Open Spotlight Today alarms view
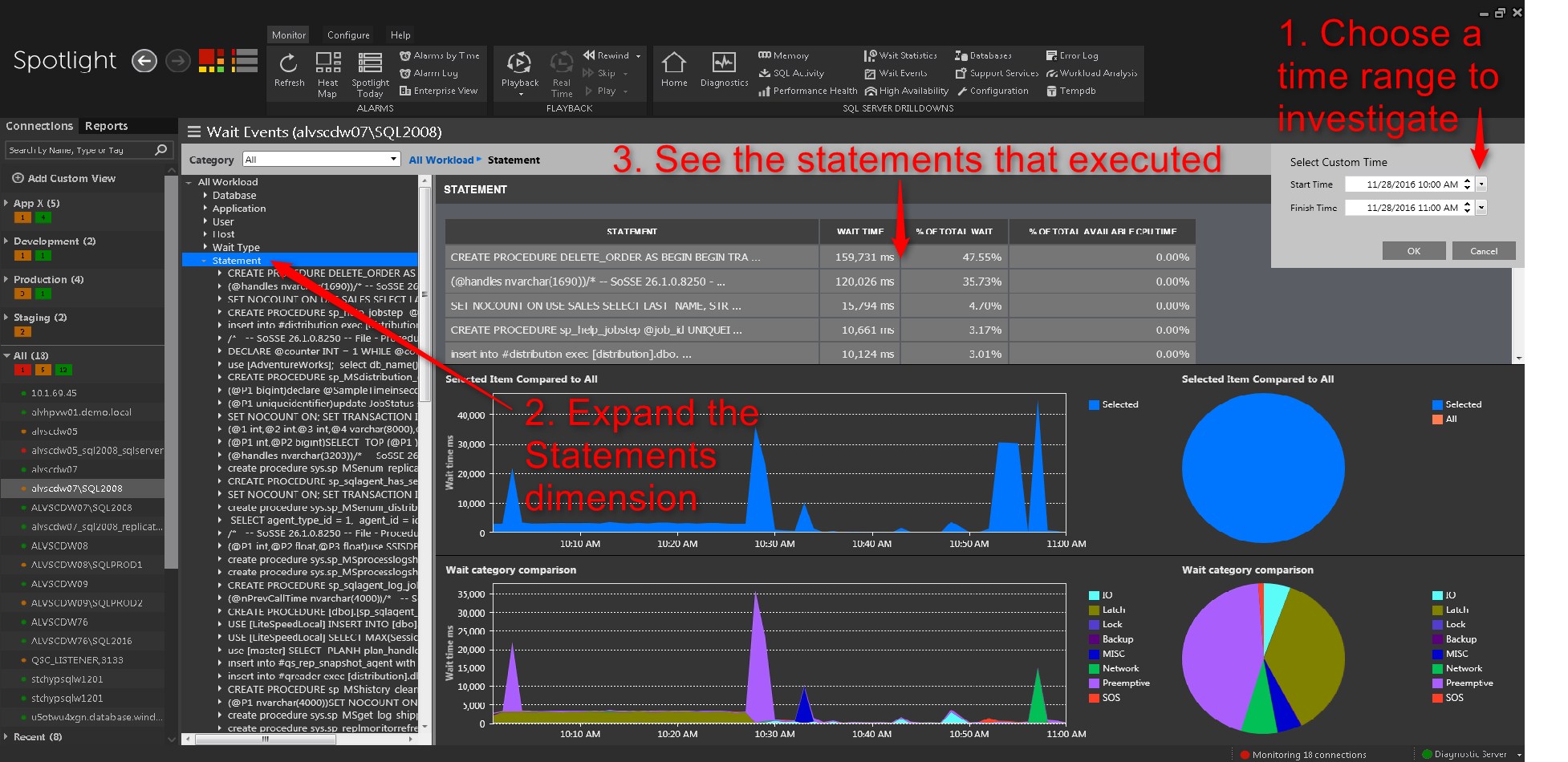 pos(370,63)
